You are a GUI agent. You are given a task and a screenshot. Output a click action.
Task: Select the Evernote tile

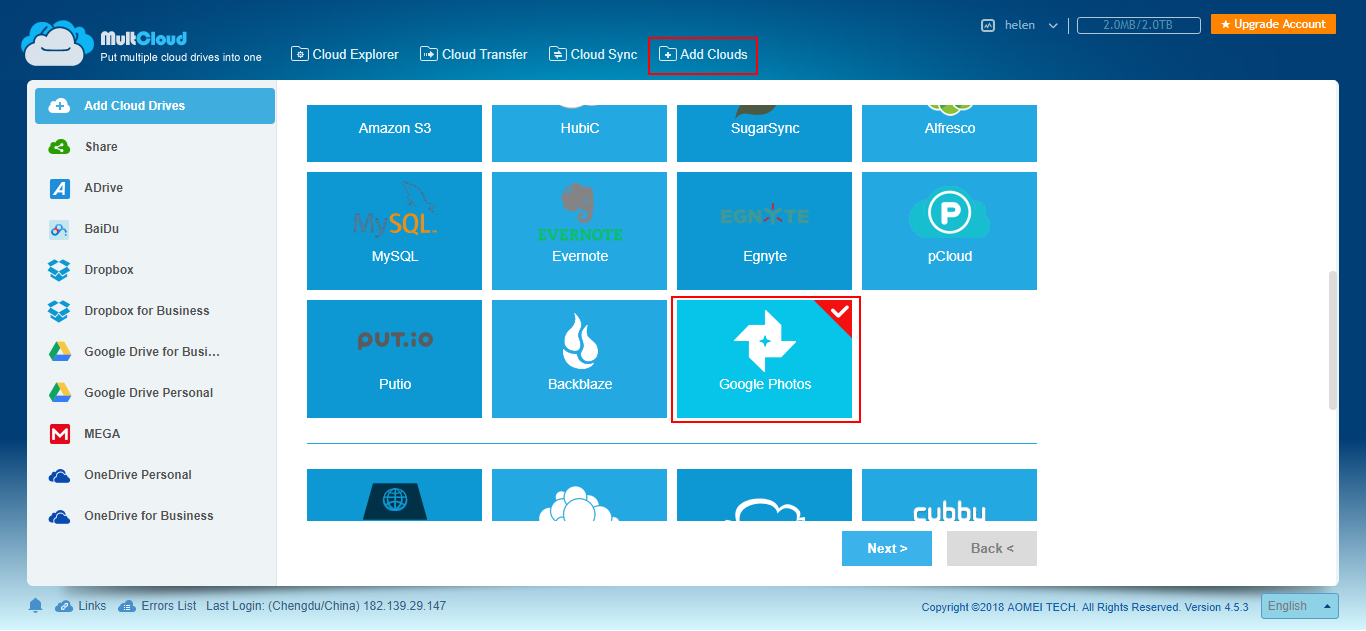pyautogui.click(x=579, y=231)
